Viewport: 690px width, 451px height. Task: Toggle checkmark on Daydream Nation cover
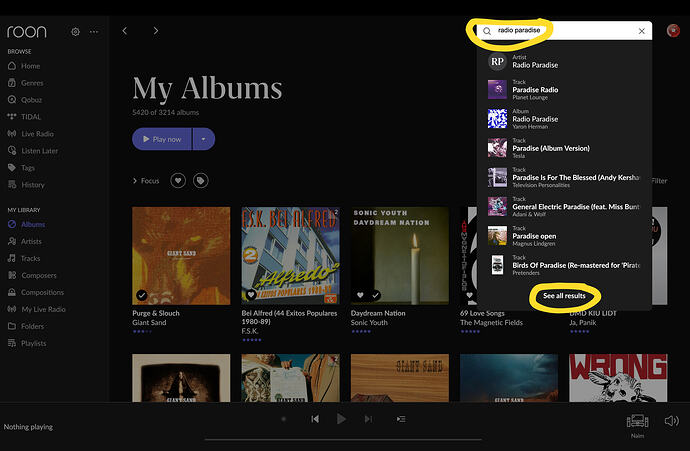coord(375,295)
